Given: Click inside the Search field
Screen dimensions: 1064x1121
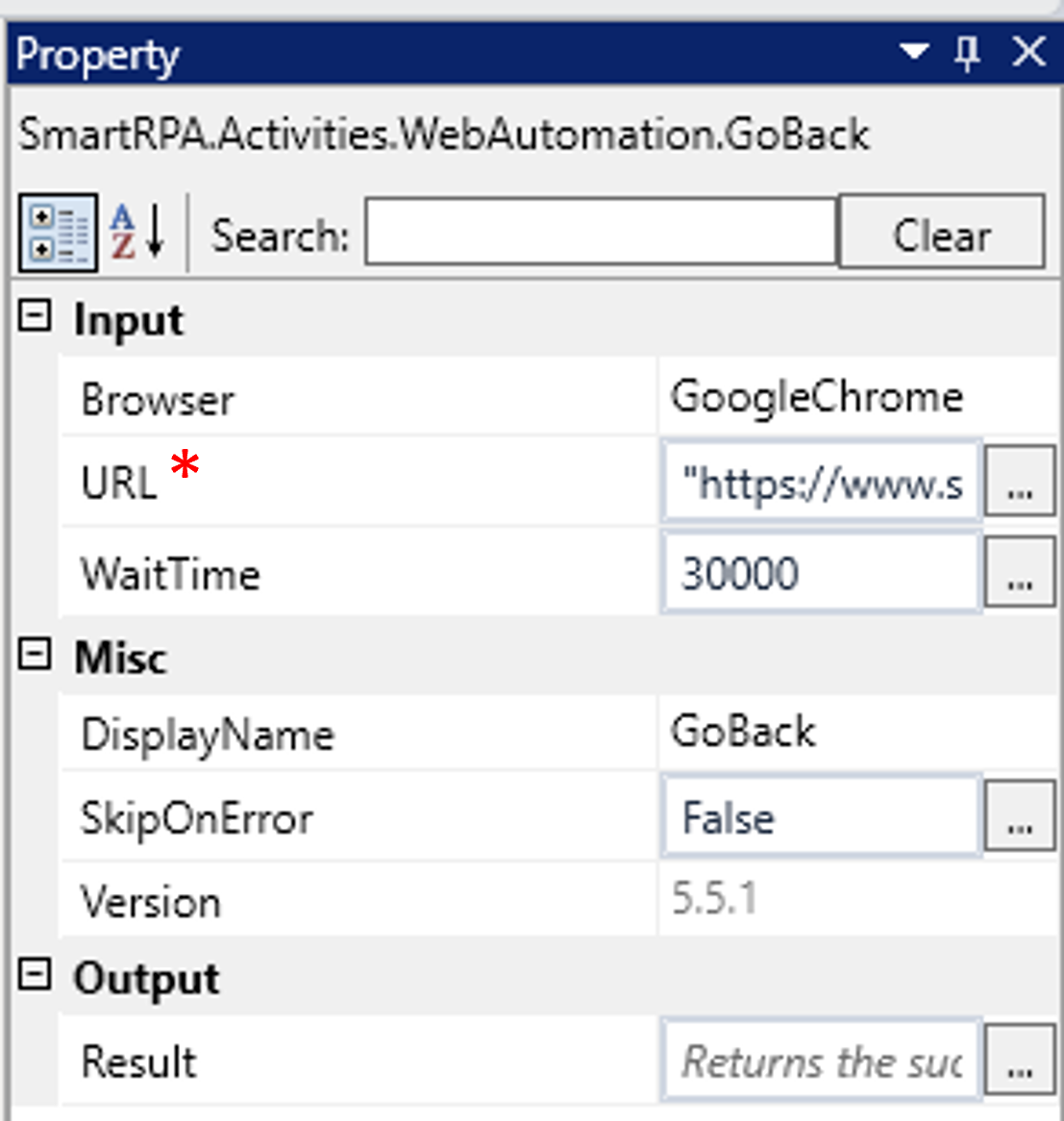Looking at the screenshot, I should point(596,232).
